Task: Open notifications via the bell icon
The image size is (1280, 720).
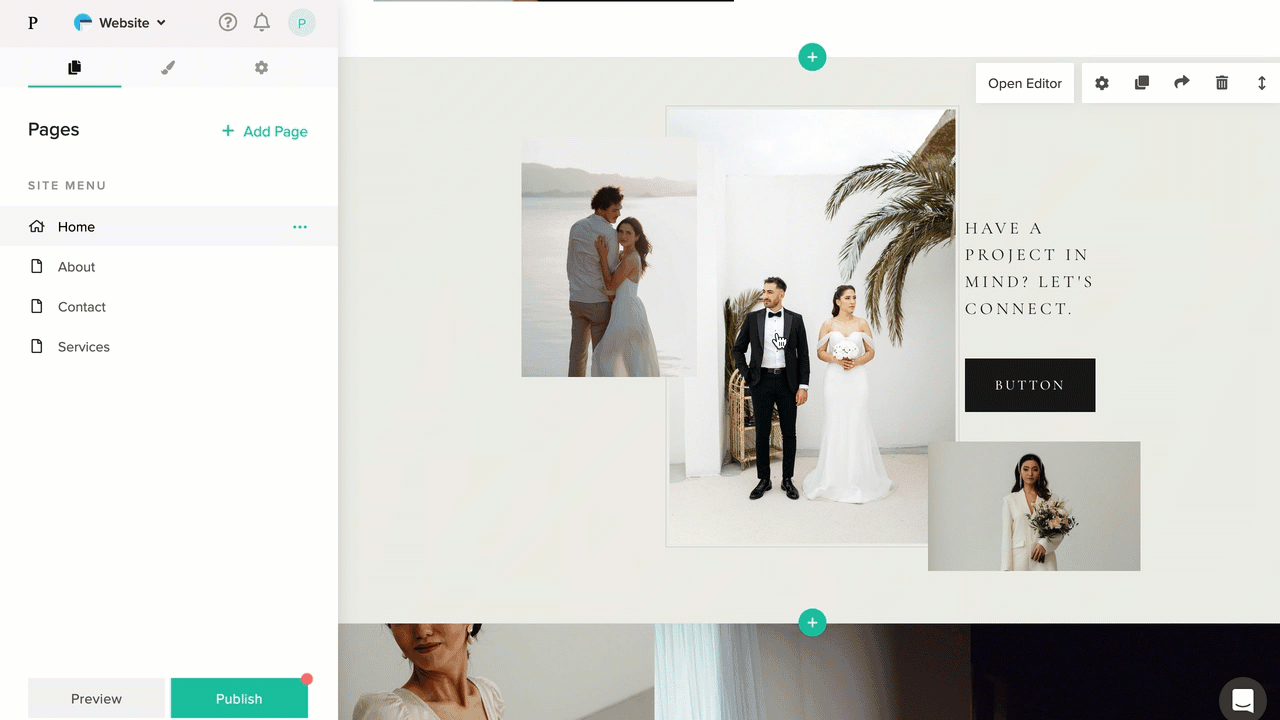Action: 261,22
